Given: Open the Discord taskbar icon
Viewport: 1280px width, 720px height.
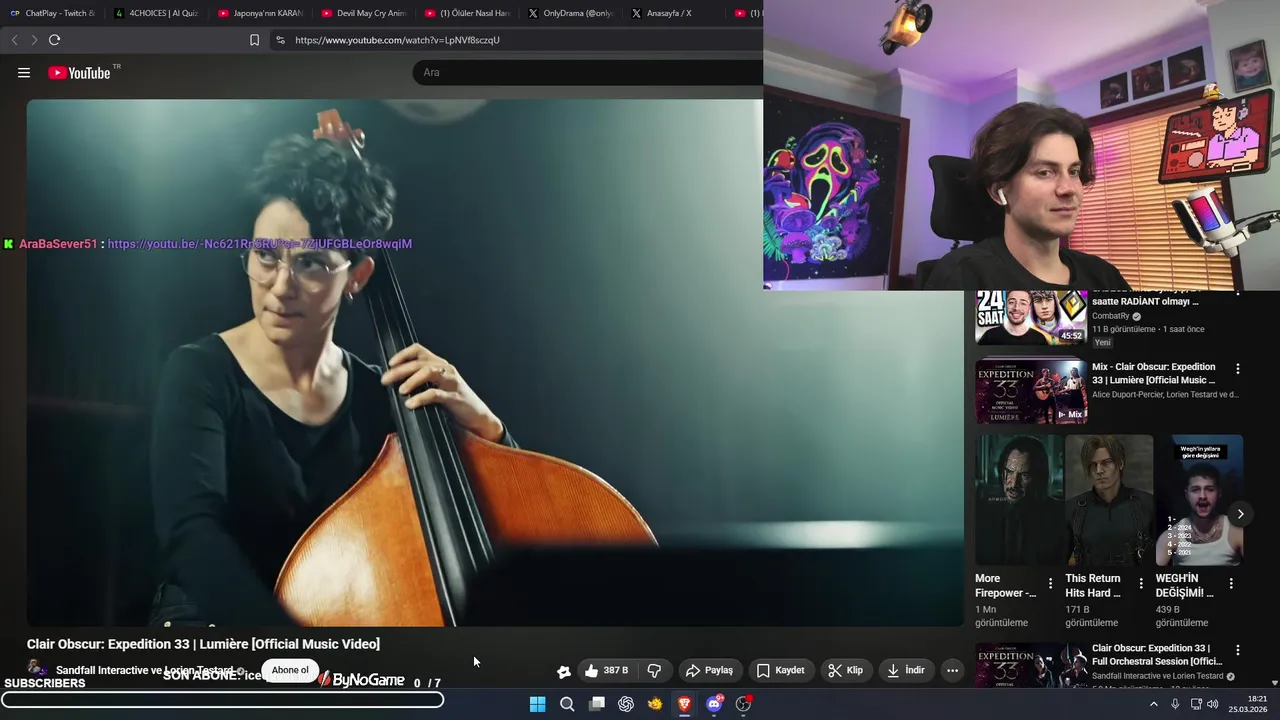Looking at the screenshot, I should 714,704.
